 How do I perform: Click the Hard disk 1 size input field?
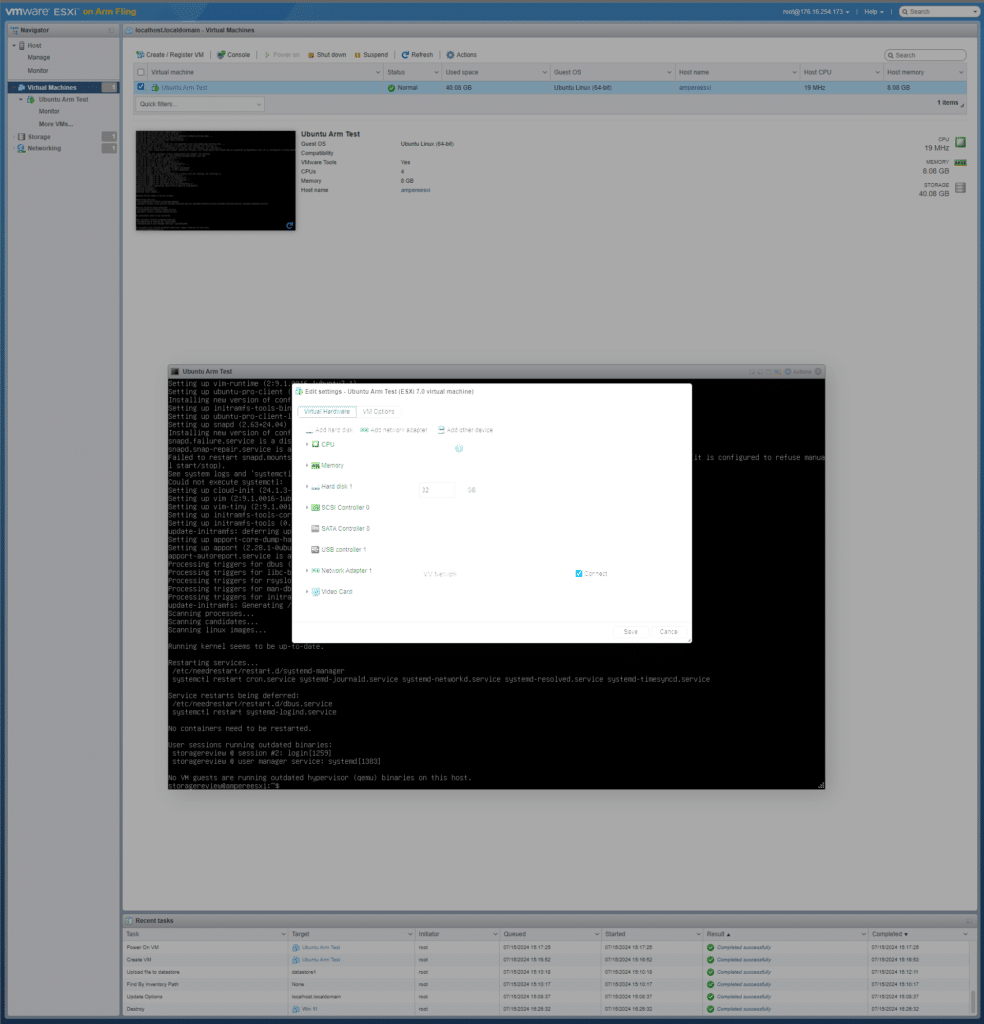tap(437, 490)
